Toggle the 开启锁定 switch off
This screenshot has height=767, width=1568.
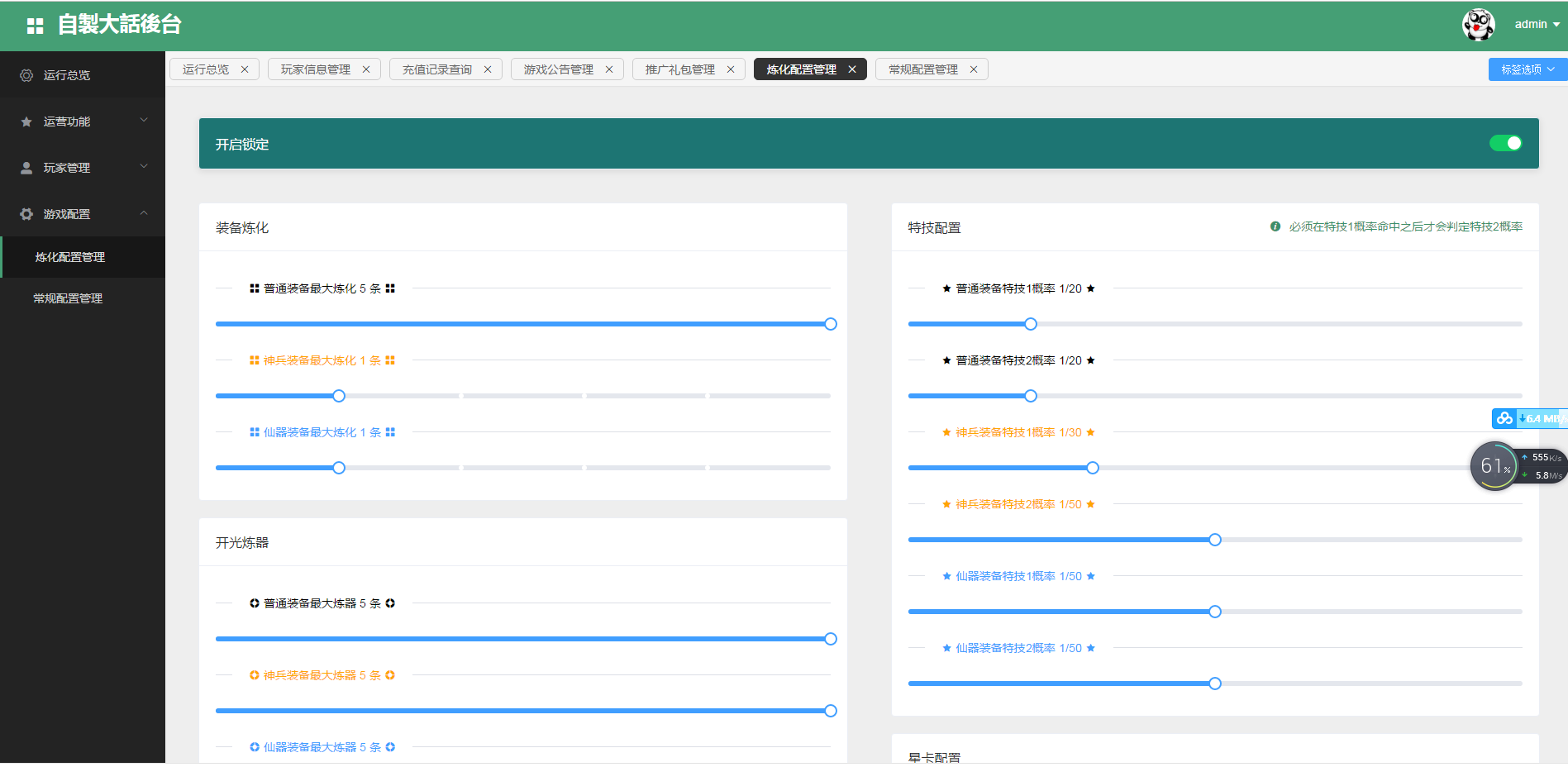click(x=1505, y=143)
